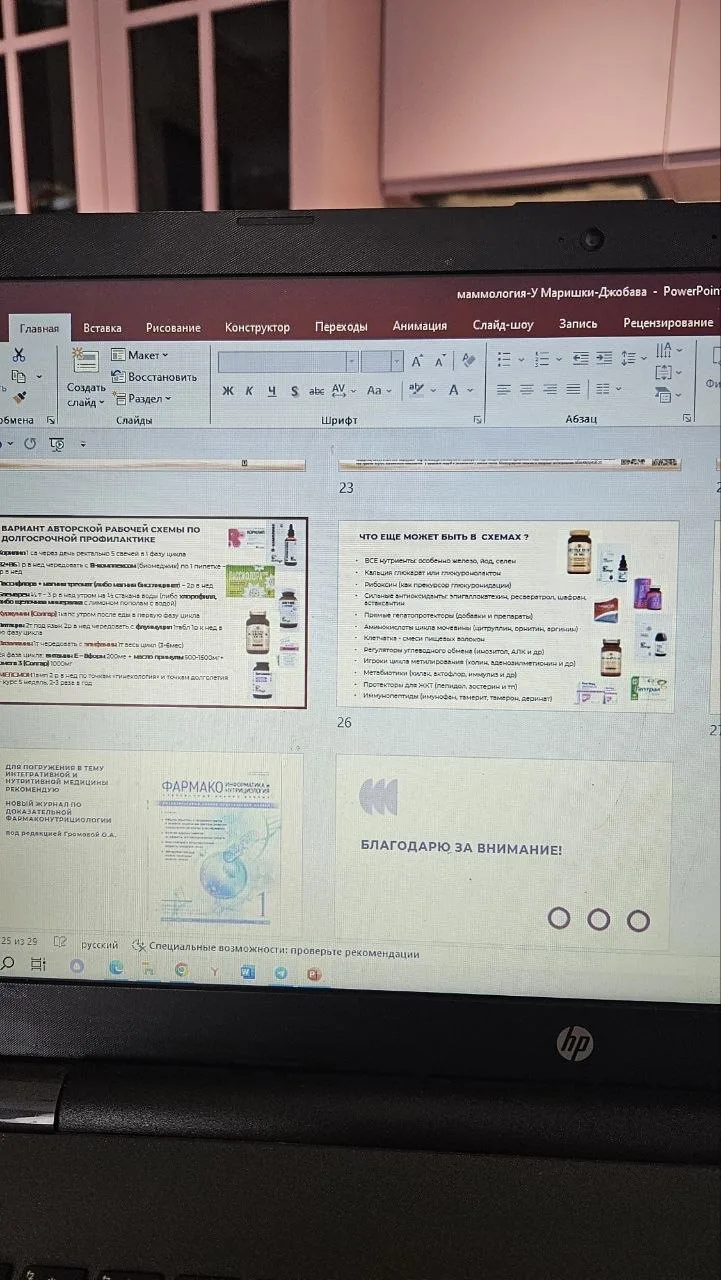Switch to the Рисование tab
The width and height of the screenshot is (721, 1280).
pyautogui.click(x=173, y=327)
